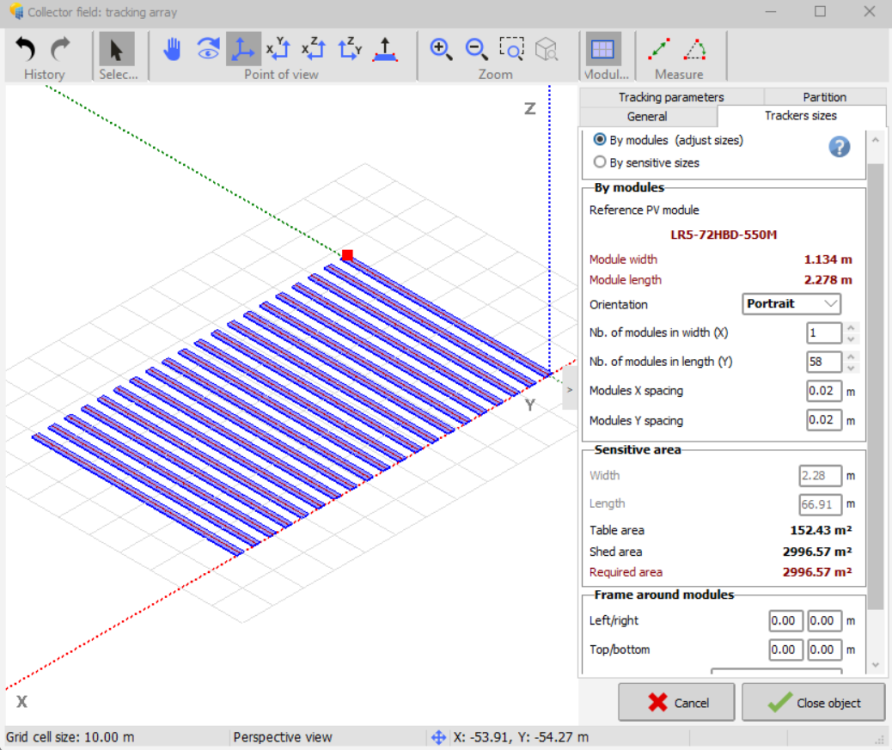Image resolution: width=892 pixels, height=750 pixels.
Task: Click the Cancel button
Action: 677,703
